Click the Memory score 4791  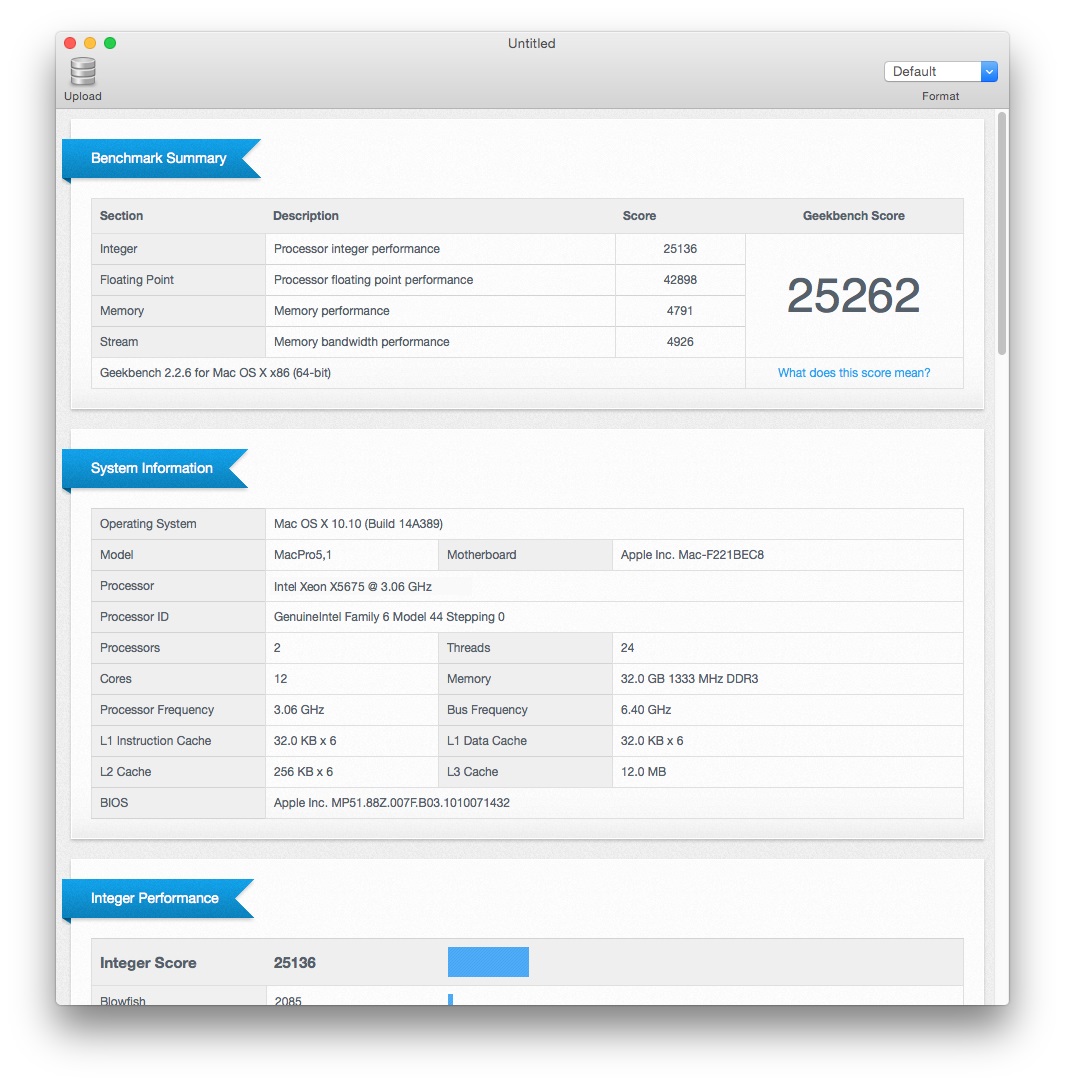pos(680,311)
